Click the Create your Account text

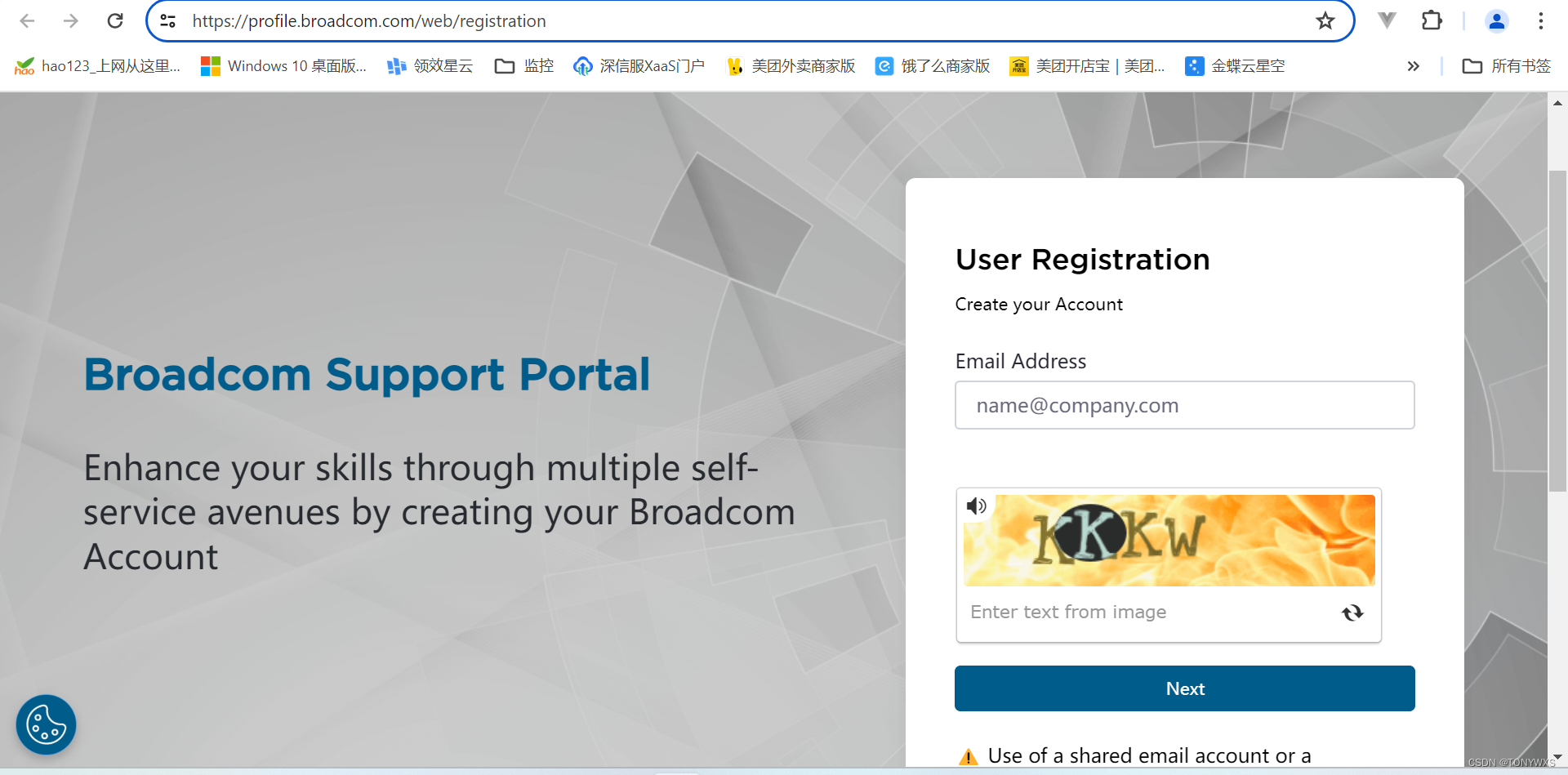(x=1039, y=305)
